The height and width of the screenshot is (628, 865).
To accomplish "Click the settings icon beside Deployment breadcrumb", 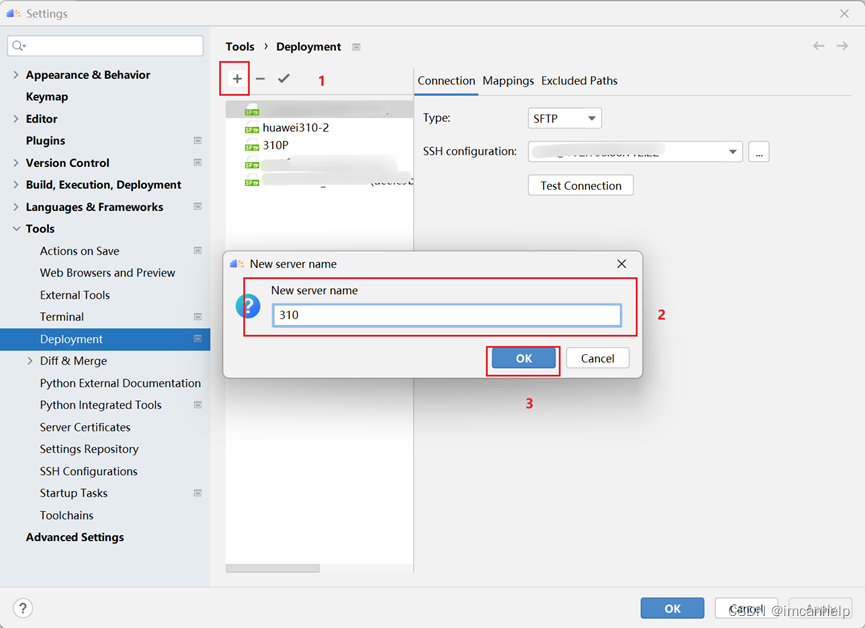I will 354,46.
